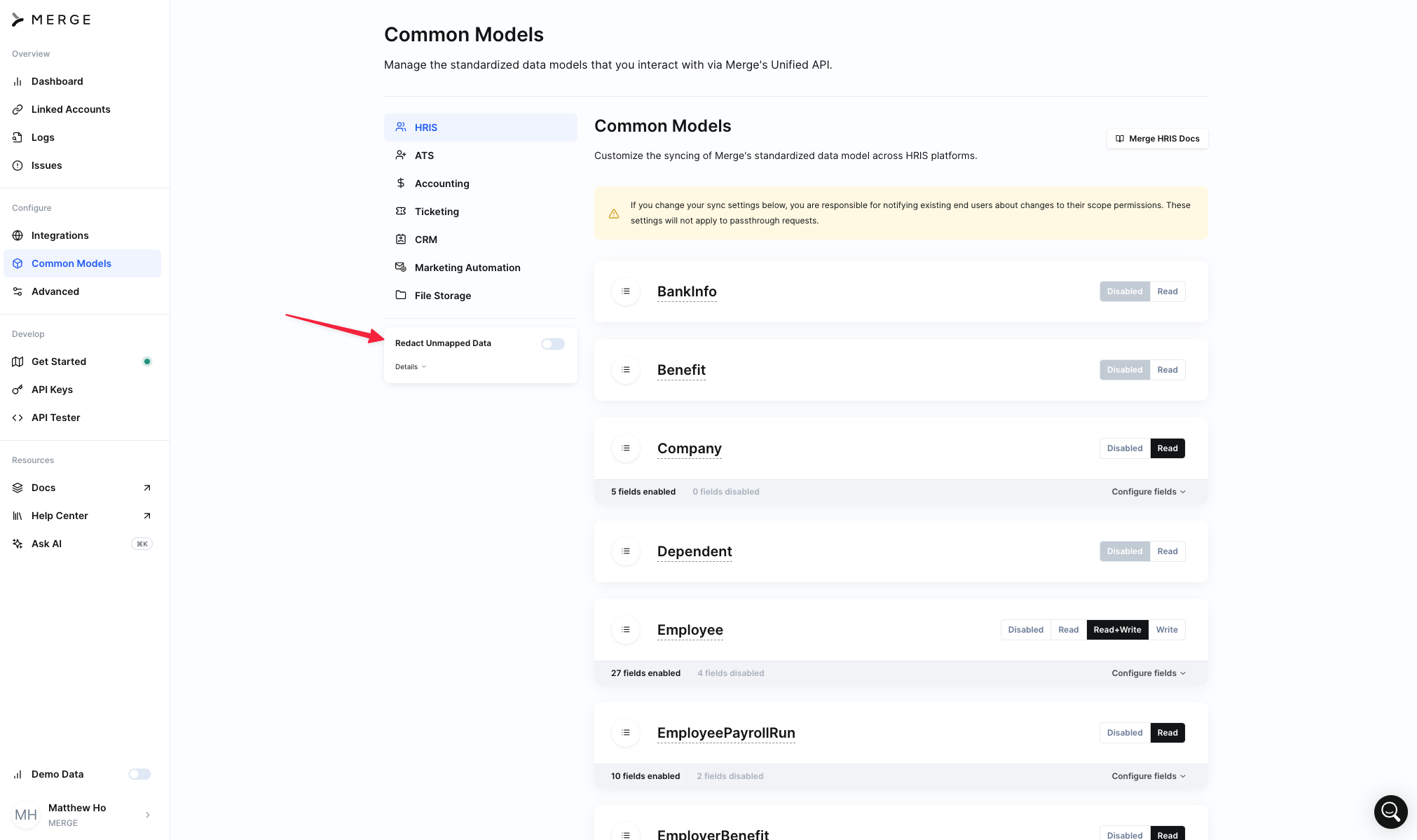This screenshot has width=1417, height=840.
Task: Click the API Keys key icon
Action: 18,390
